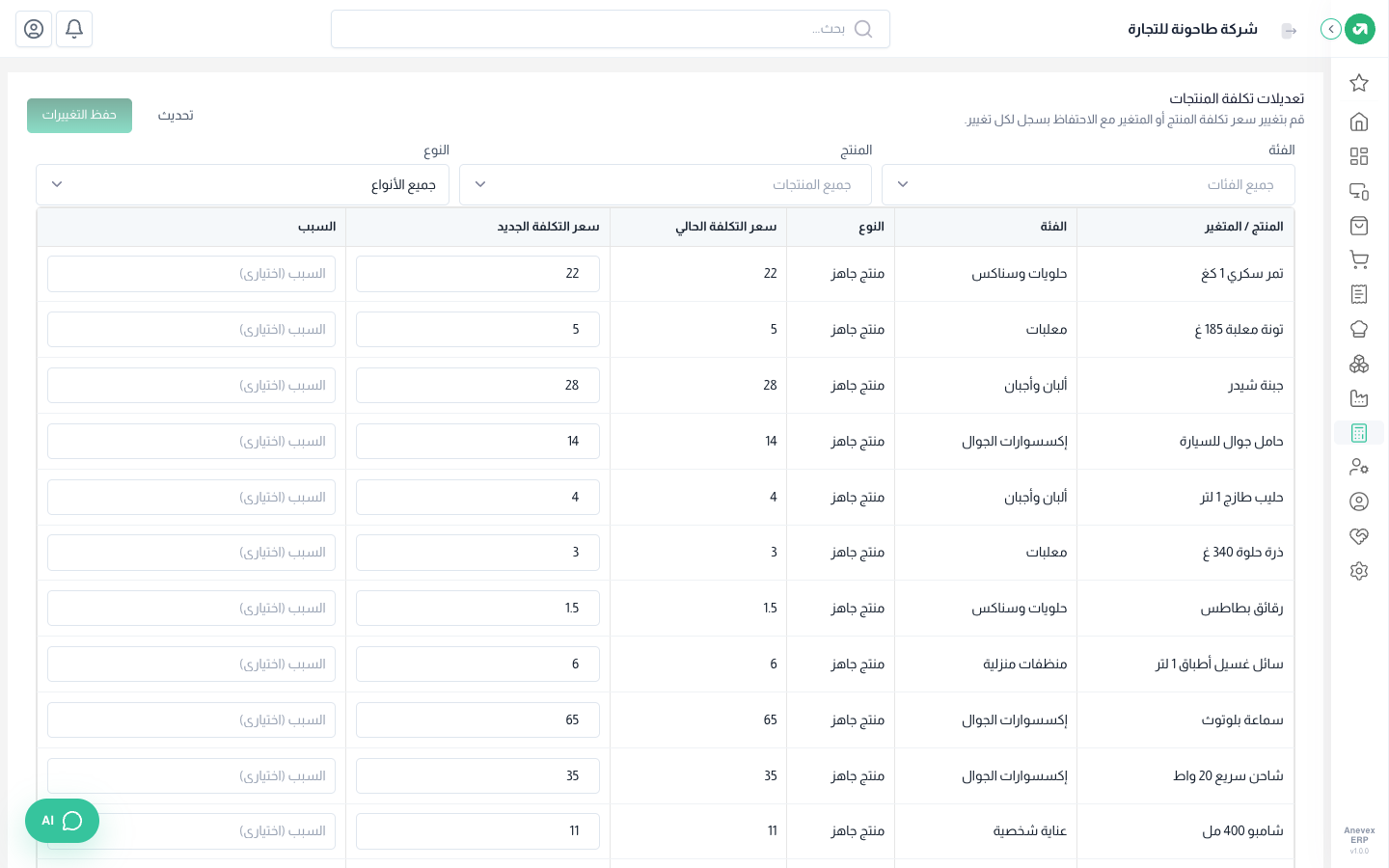The height and width of the screenshot is (868, 1389).
Task: Open the chef hat icon in sidebar
Action: click(x=1359, y=329)
